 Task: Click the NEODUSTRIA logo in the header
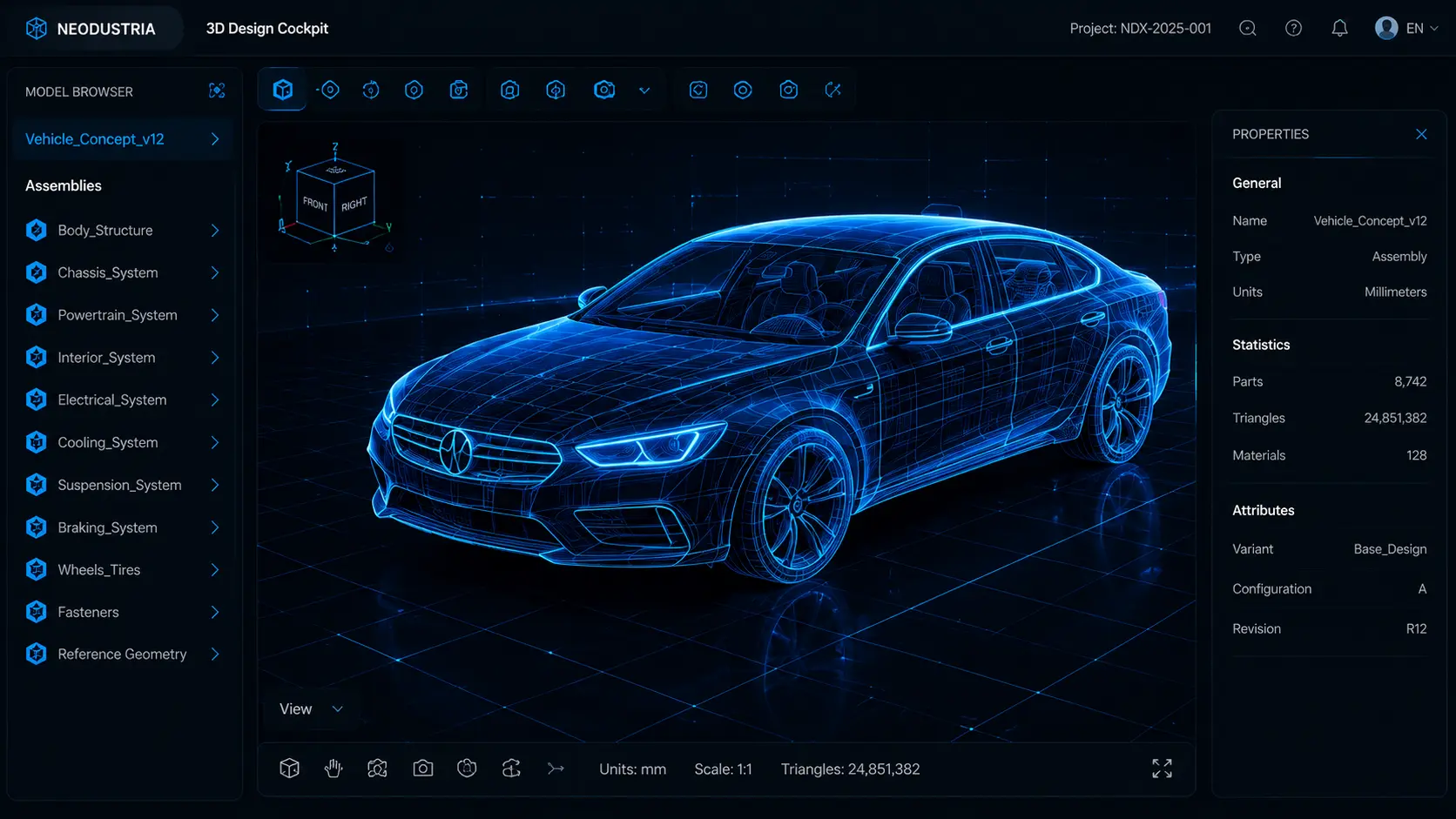(x=91, y=29)
